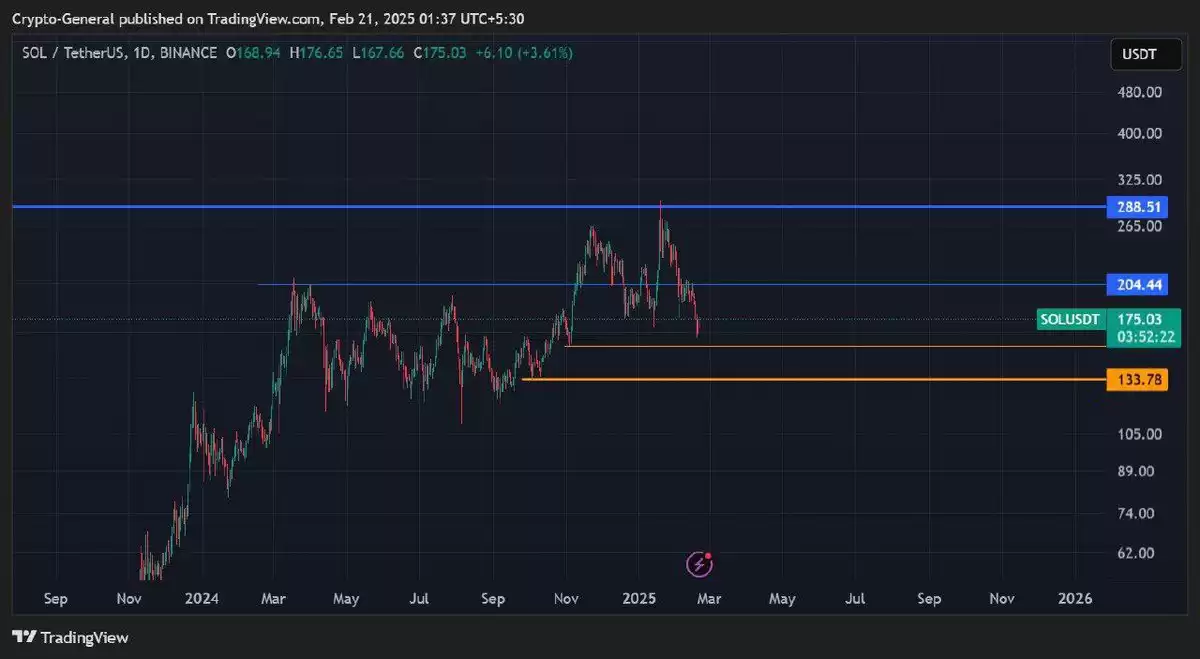The width and height of the screenshot is (1200, 659).
Task: Click the 480.00 price scale label
Action: pos(1139,92)
